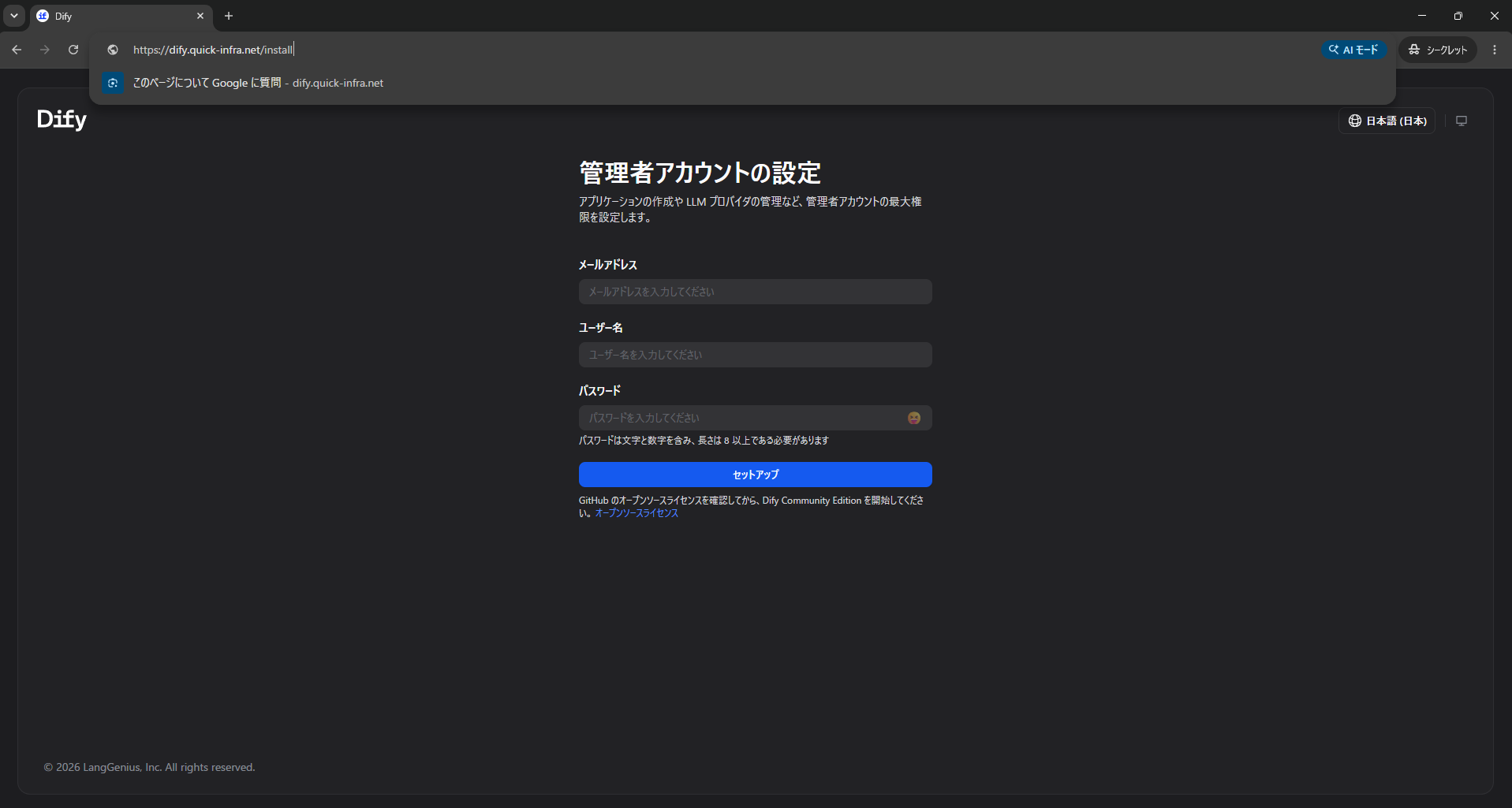
Task: Select the Dify browser tab
Action: tap(120, 16)
